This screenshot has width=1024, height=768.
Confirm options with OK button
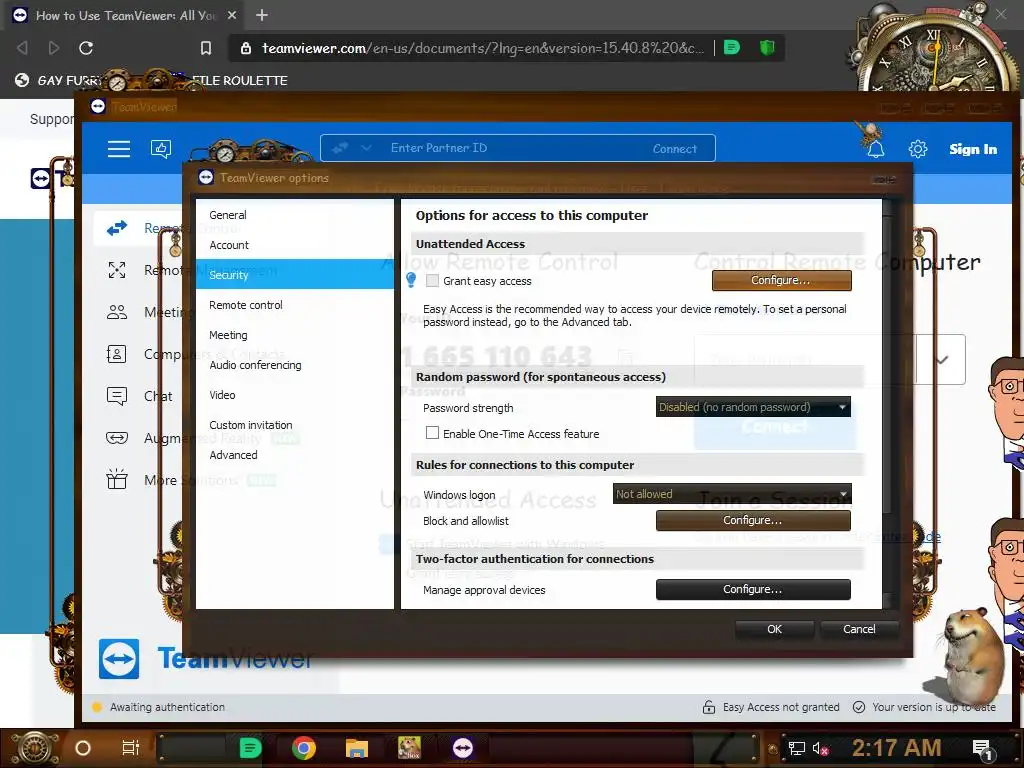pos(775,629)
